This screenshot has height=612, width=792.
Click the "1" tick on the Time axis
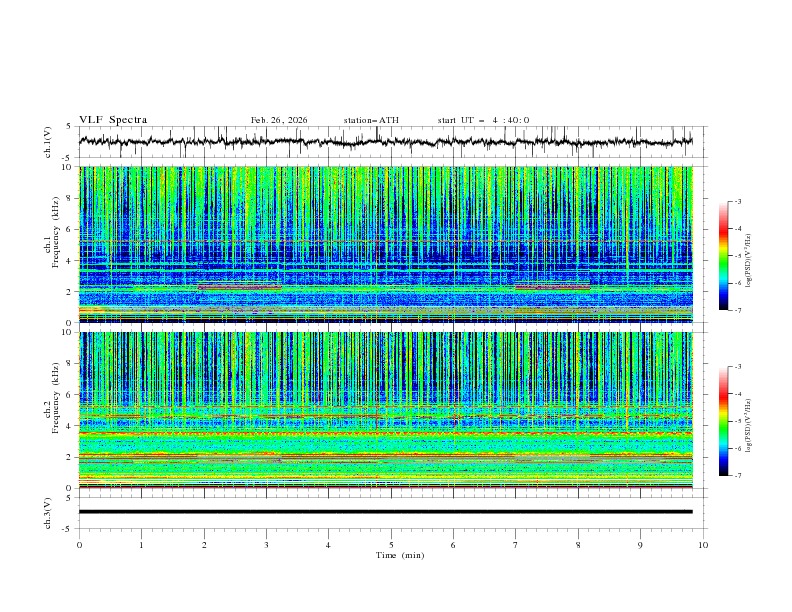pos(141,545)
